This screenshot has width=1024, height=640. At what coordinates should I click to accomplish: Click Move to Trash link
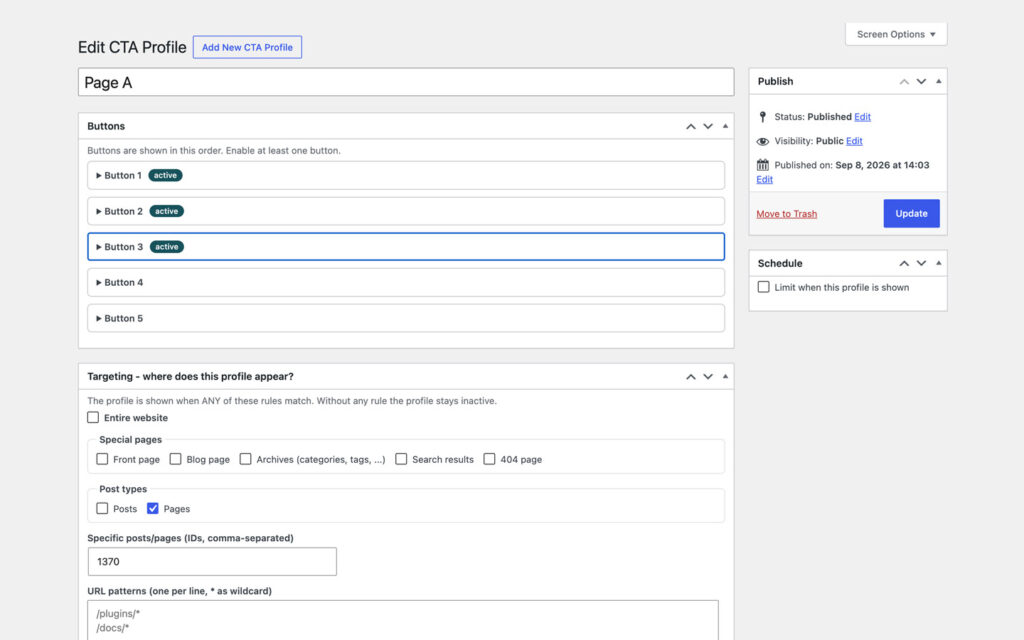(x=786, y=214)
